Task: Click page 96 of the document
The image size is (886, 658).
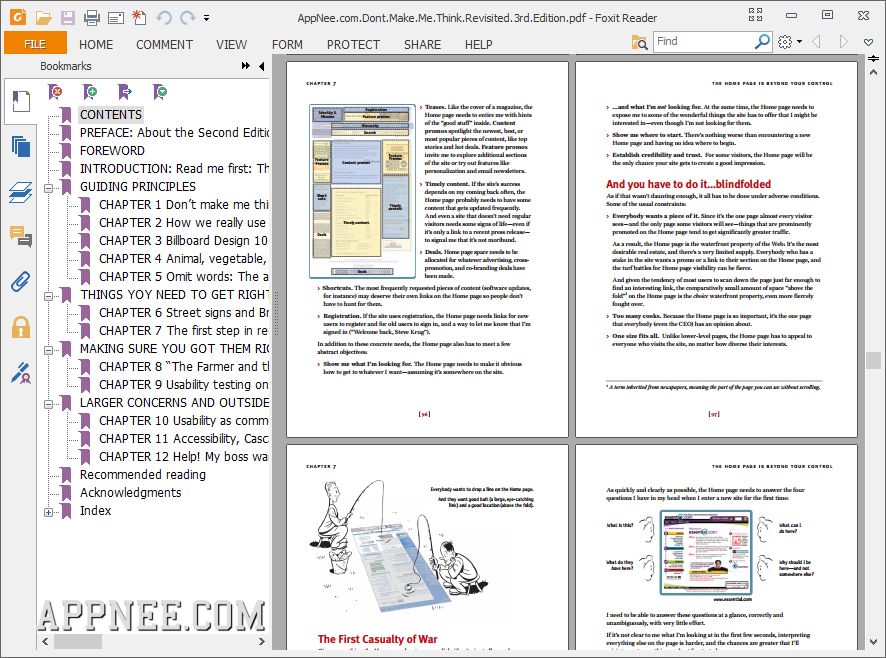Action: [427, 249]
